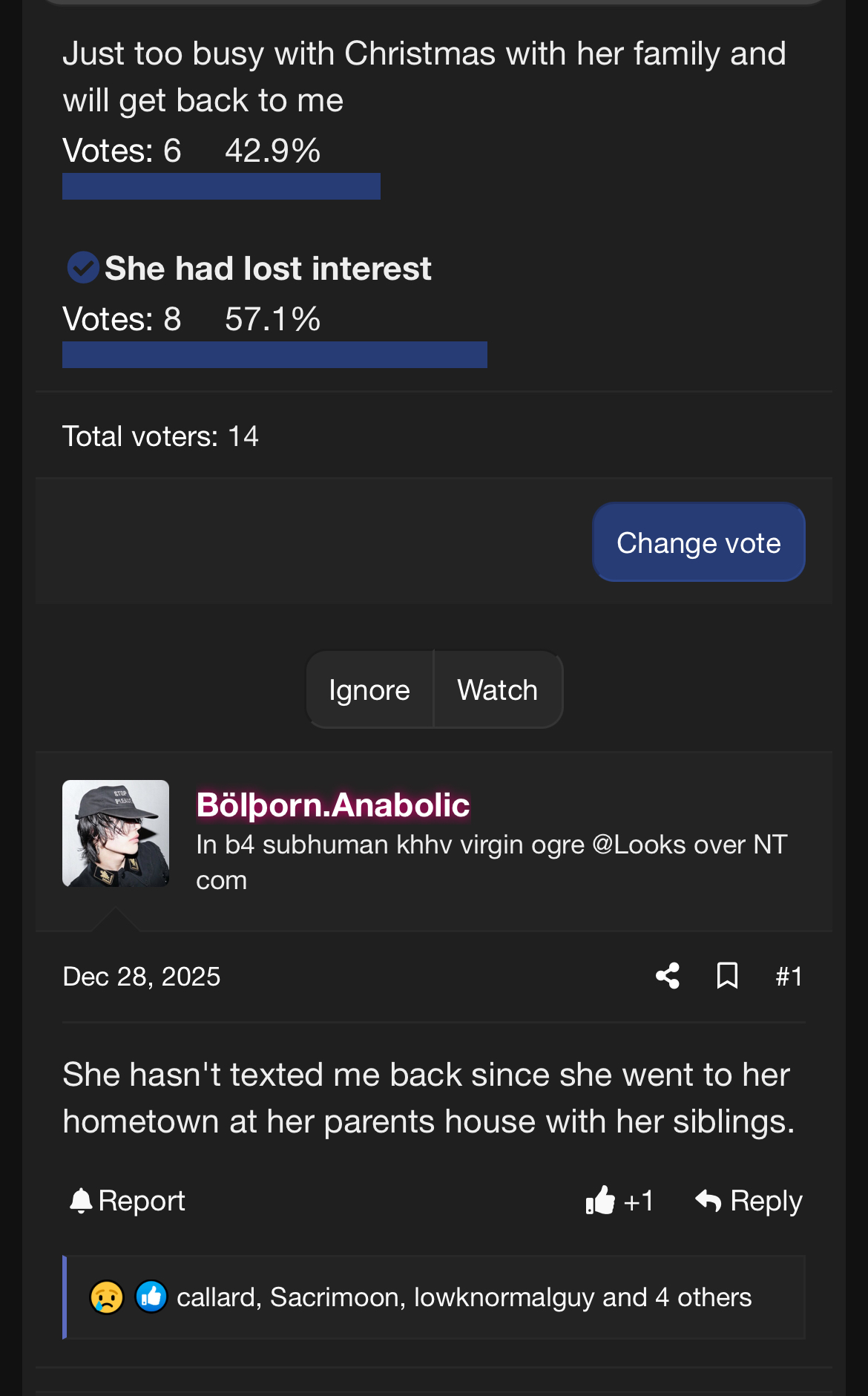Bookmark post number one
This screenshot has height=1396, width=868.
[727, 976]
